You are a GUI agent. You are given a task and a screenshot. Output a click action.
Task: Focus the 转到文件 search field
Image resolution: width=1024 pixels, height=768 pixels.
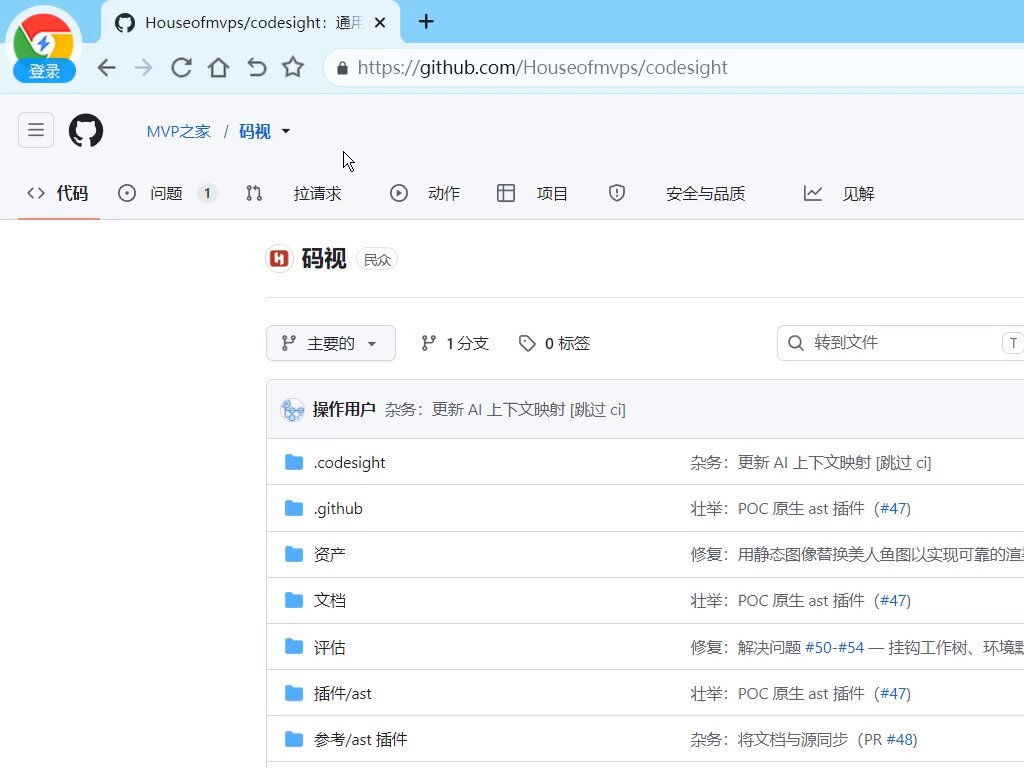901,343
